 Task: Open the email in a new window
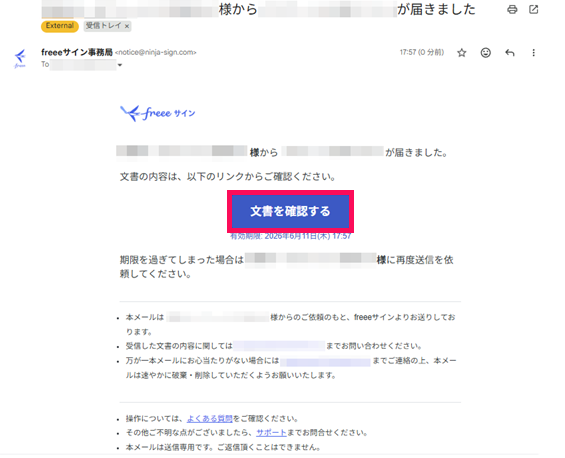[x=534, y=9]
